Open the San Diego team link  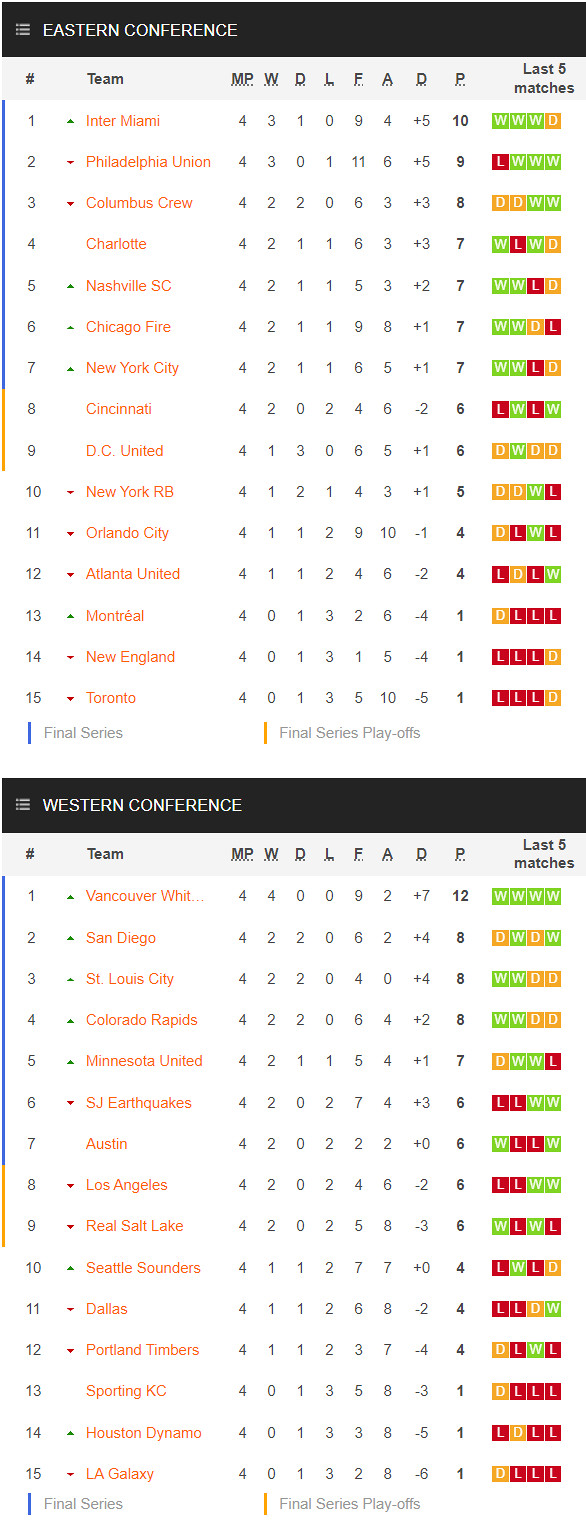coord(121,938)
